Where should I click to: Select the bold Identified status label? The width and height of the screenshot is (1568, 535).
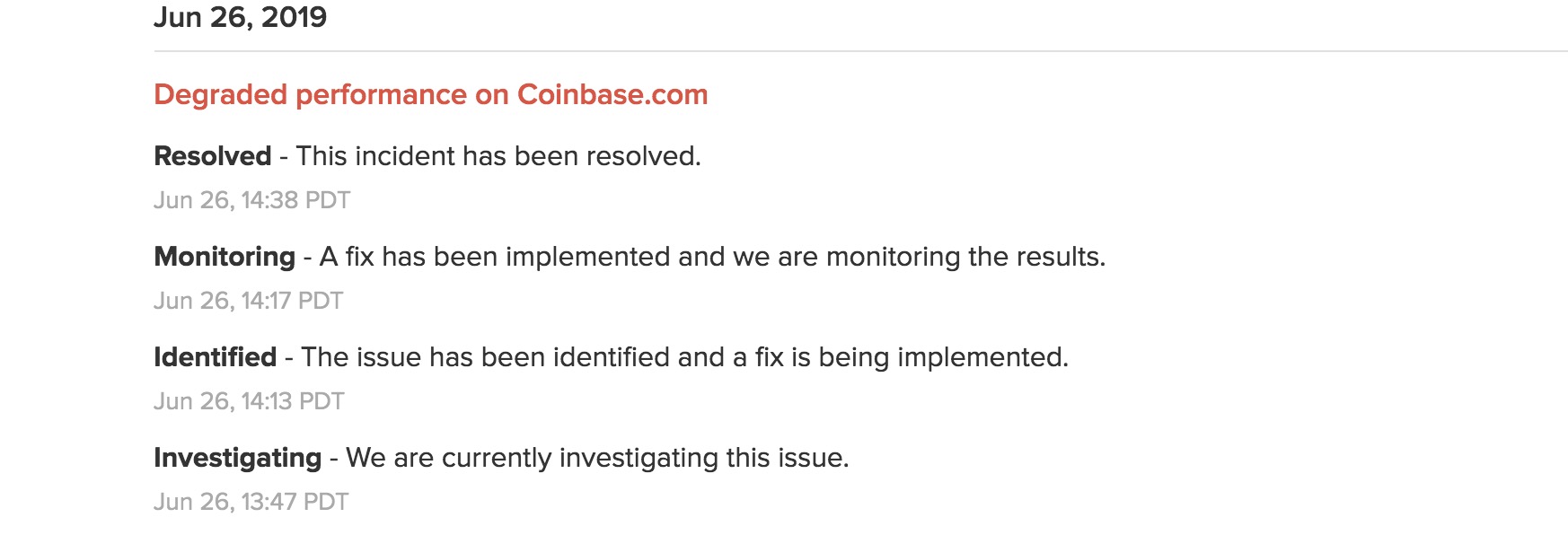pos(216,357)
